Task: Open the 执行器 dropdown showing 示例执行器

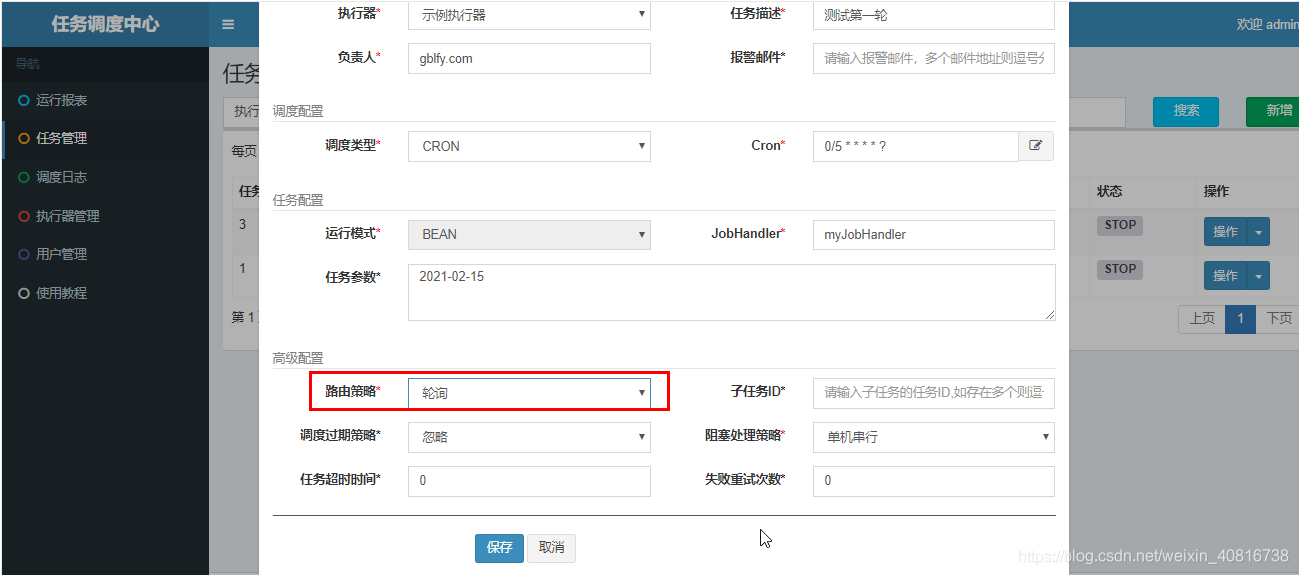Action: pos(529,15)
